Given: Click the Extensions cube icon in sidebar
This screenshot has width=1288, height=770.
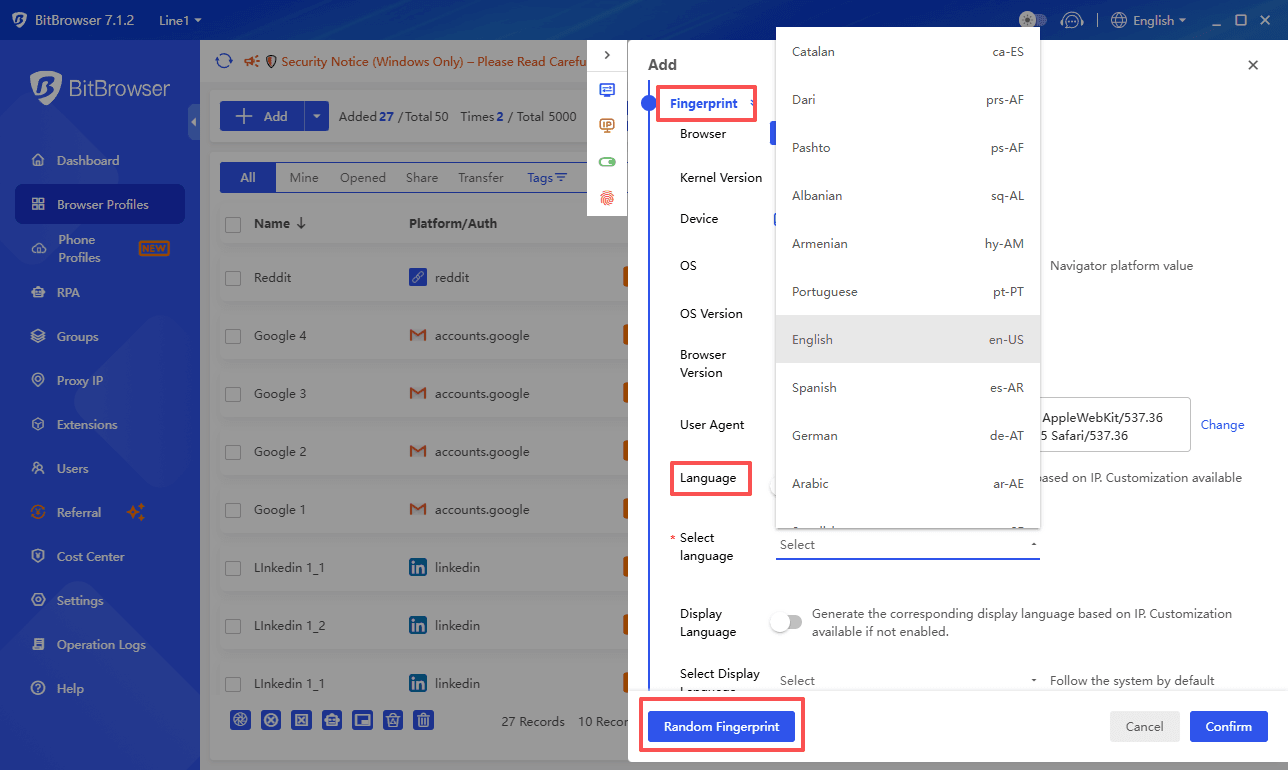Looking at the screenshot, I should coord(38,425).
